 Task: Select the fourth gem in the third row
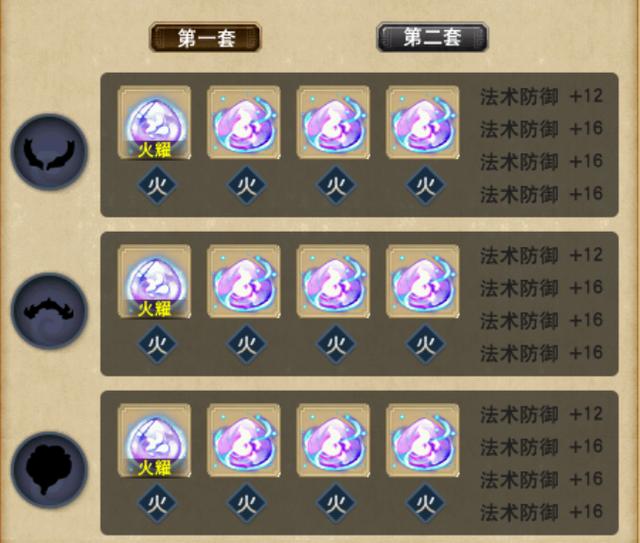tap(423, 441)
